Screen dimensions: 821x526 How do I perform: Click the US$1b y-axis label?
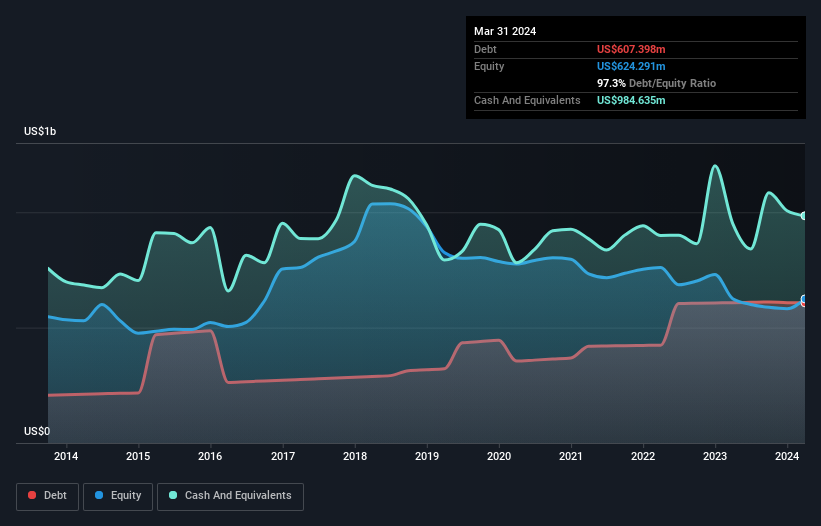coord(40,131)
